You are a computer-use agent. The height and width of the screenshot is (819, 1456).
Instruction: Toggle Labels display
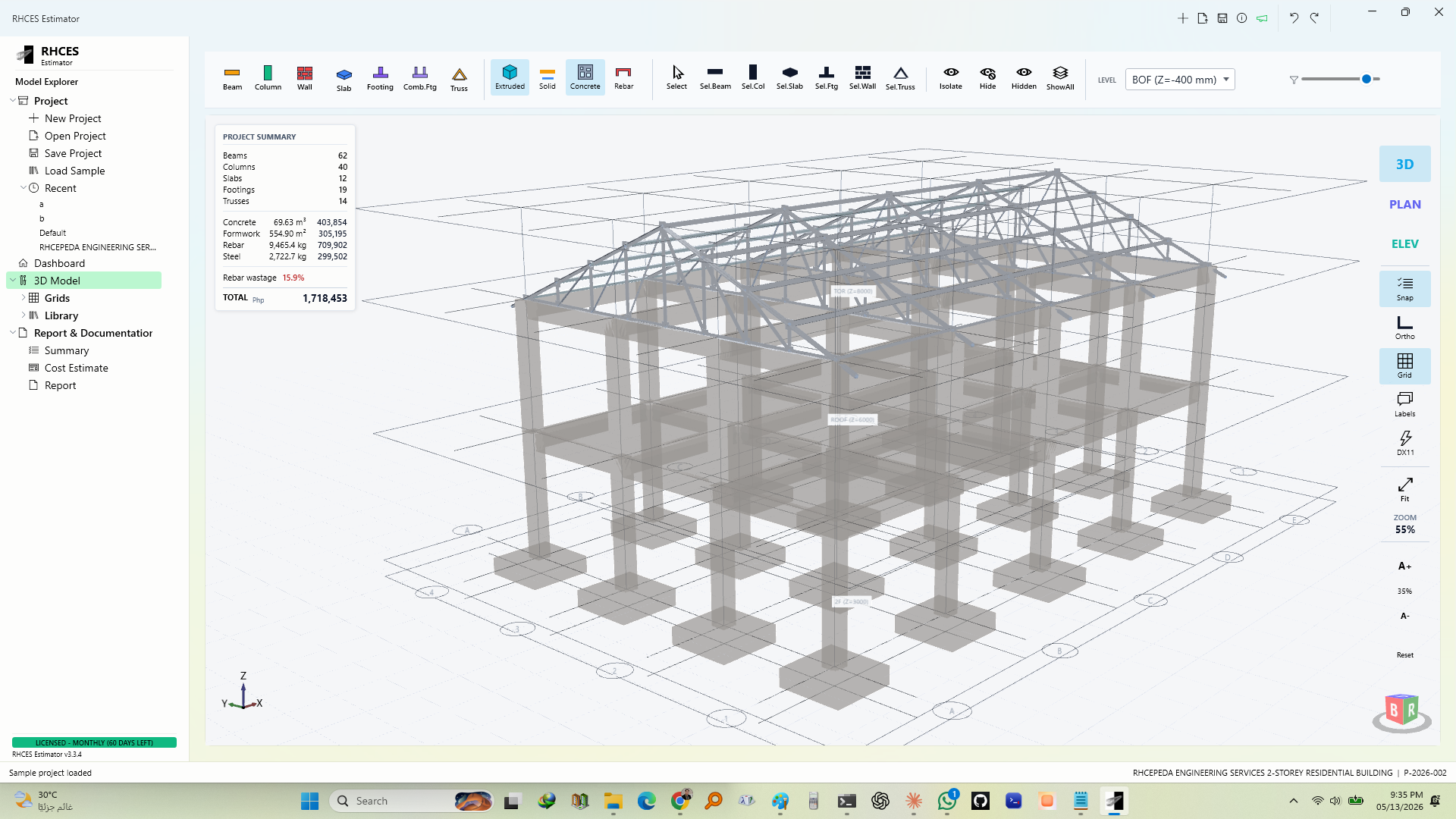coord(1404,405)
